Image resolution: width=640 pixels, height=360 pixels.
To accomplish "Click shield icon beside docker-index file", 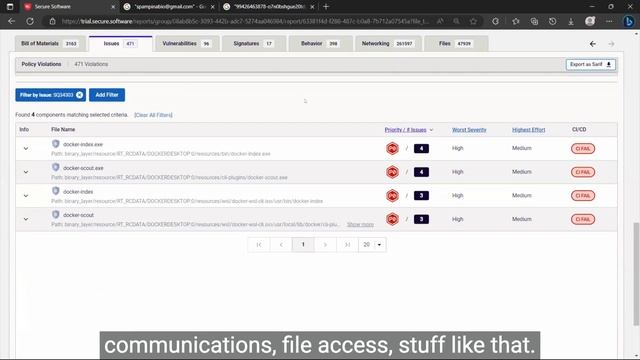I will pyautogui.click(x=56, y=191).
